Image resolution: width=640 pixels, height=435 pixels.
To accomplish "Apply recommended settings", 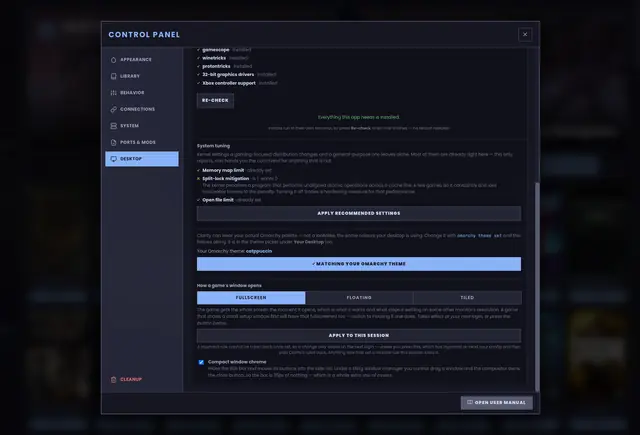I will pos(359,213).
